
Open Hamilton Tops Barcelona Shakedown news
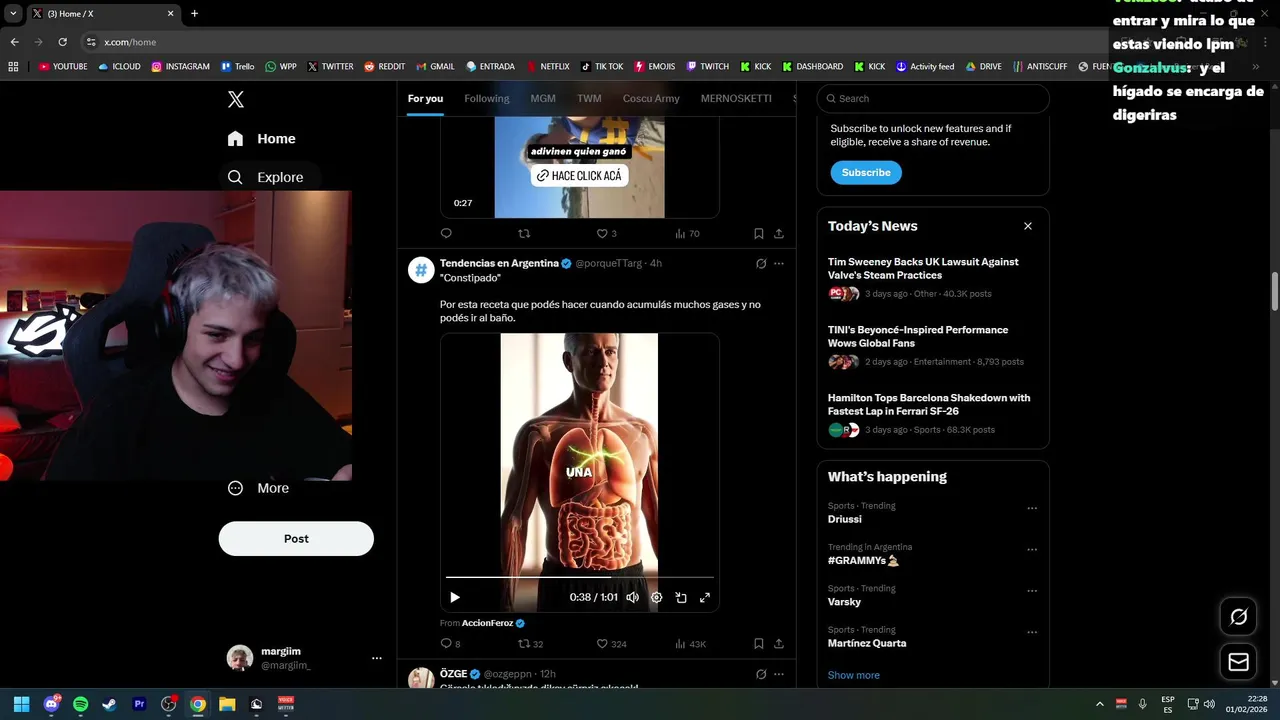929,404
